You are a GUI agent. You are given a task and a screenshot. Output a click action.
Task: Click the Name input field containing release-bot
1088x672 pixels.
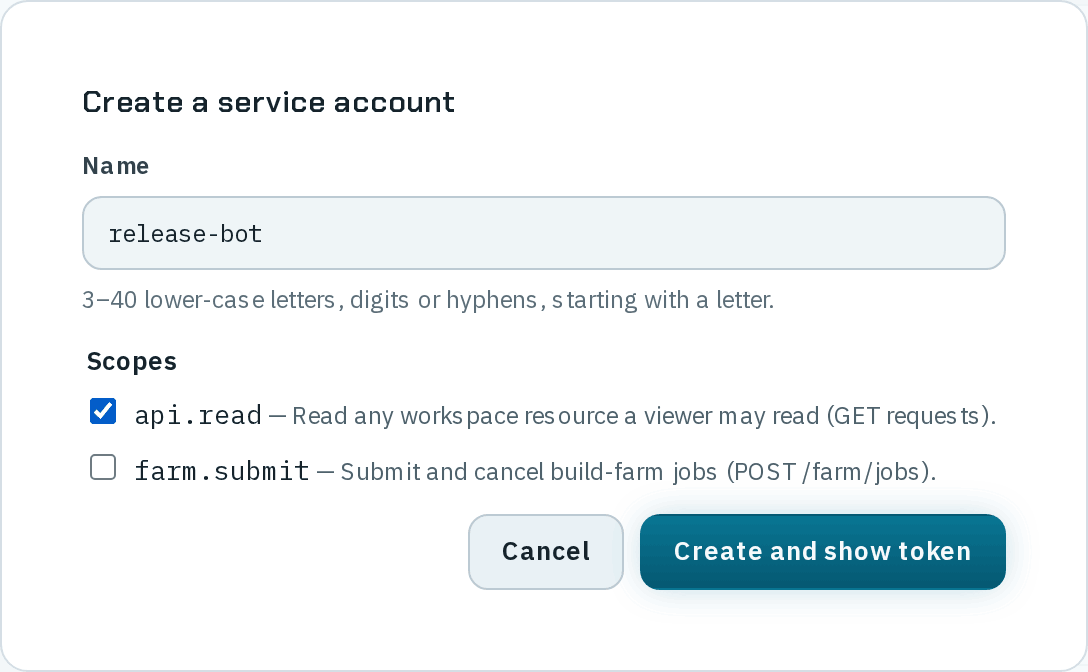click(x=543, y=233)
